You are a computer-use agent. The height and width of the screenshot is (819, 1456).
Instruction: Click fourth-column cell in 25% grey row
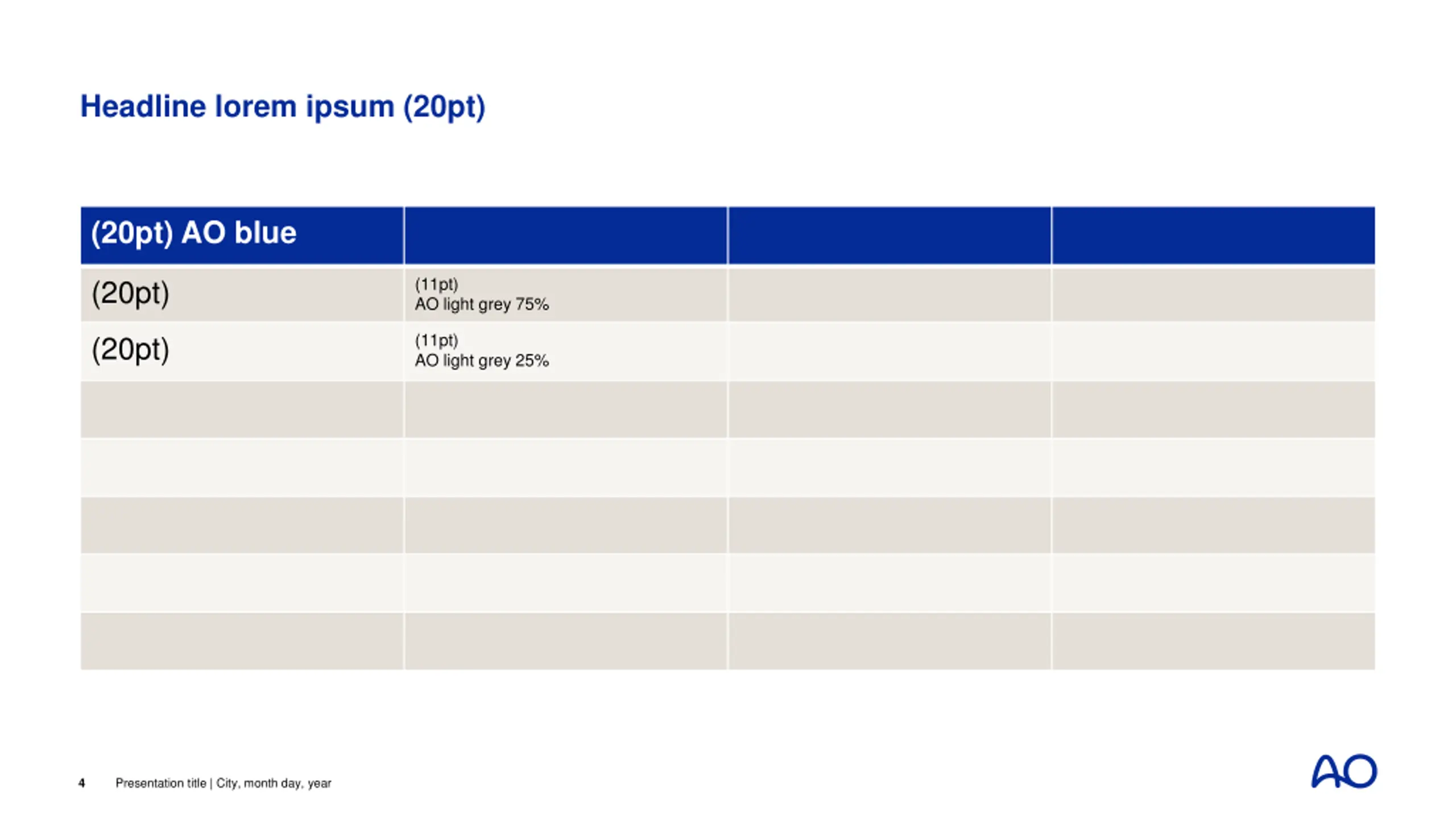[x=1214, y=351]
